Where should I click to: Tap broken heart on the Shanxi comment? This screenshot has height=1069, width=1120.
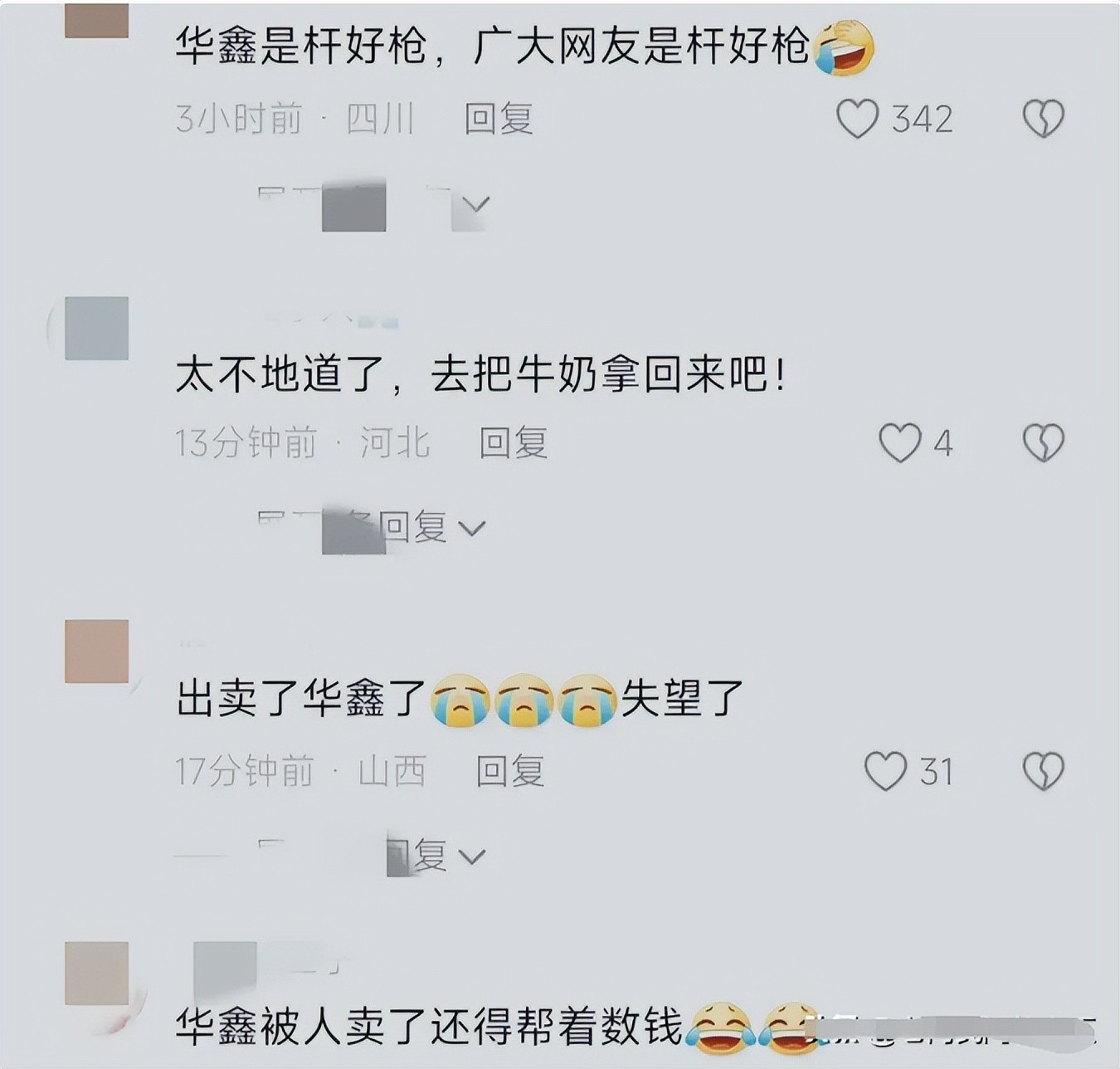(1043, 771)
